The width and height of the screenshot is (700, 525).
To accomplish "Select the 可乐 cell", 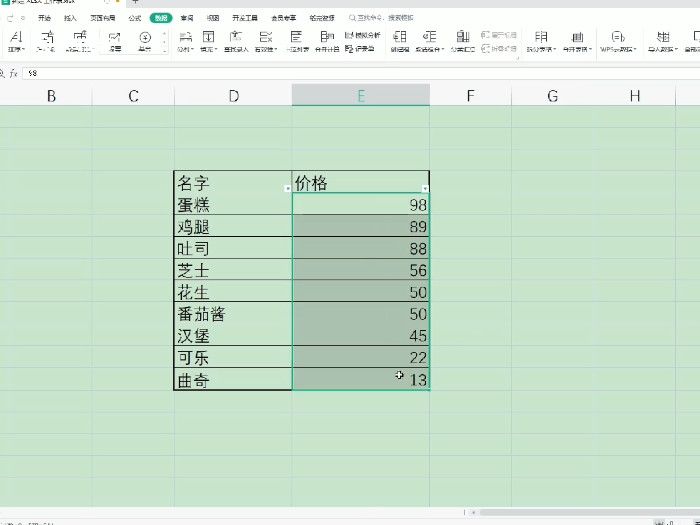I will [233, 358].
